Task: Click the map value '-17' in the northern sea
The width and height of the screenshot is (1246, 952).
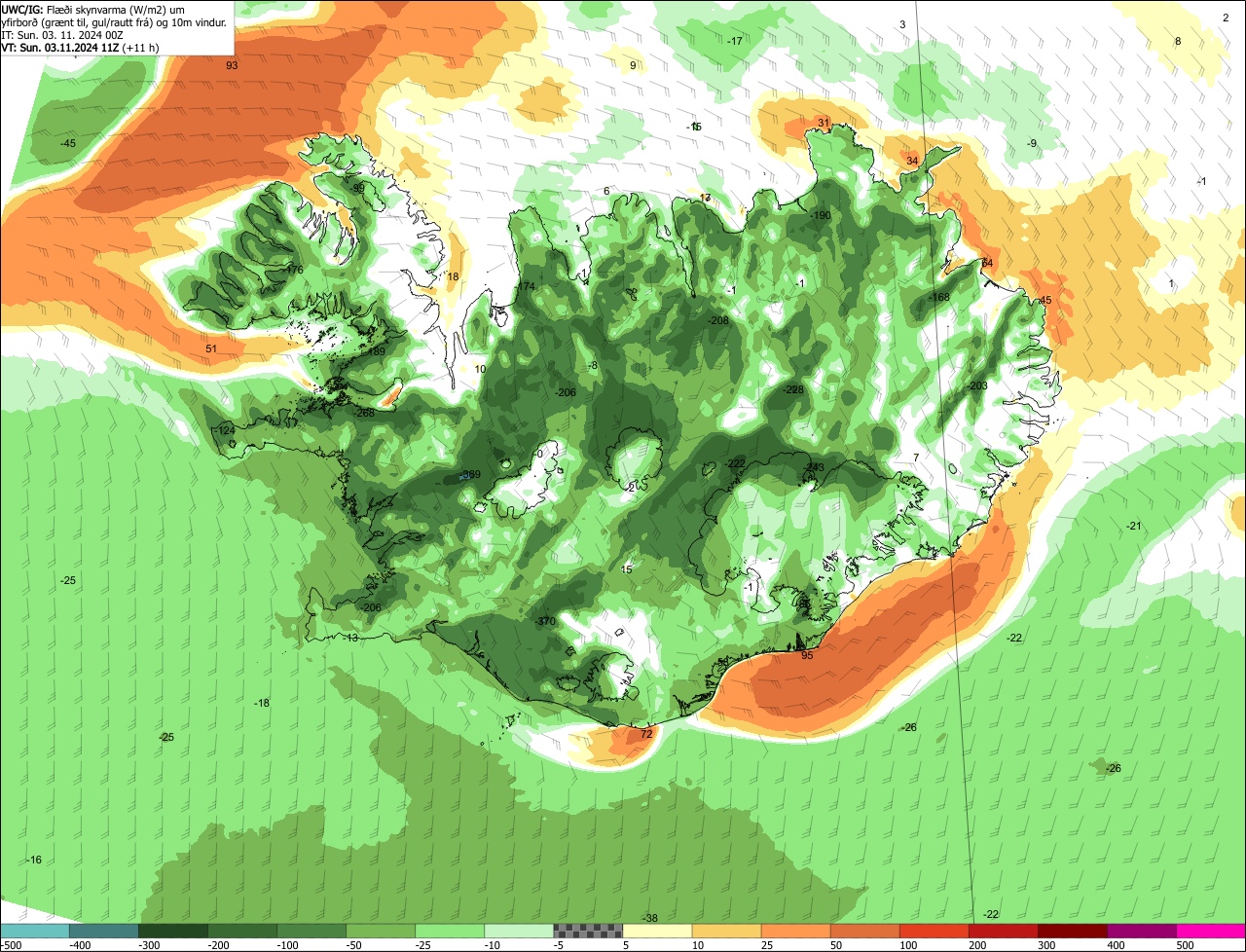Action: 735,41
